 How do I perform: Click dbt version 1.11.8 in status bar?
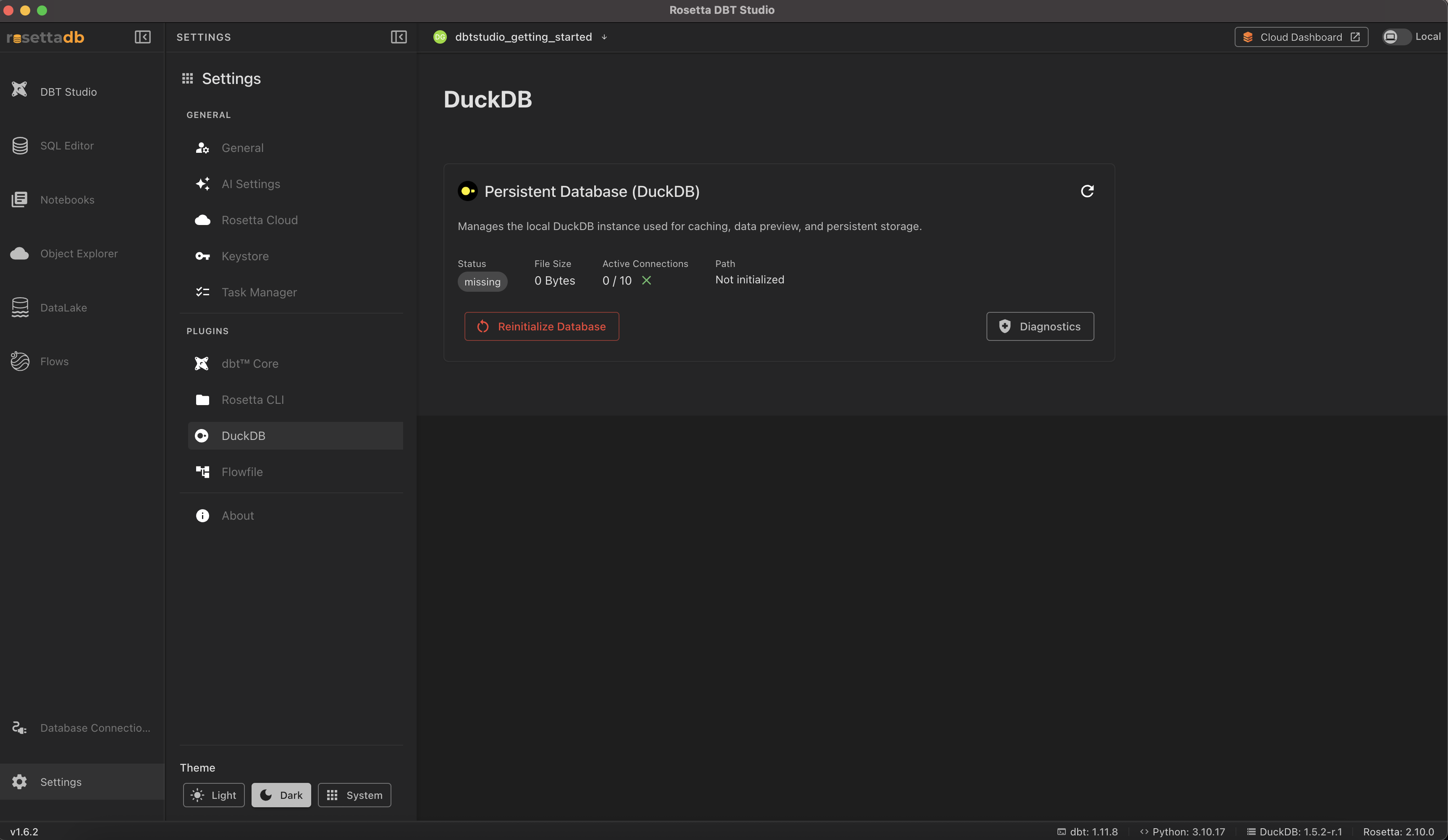click(1087, 831)
